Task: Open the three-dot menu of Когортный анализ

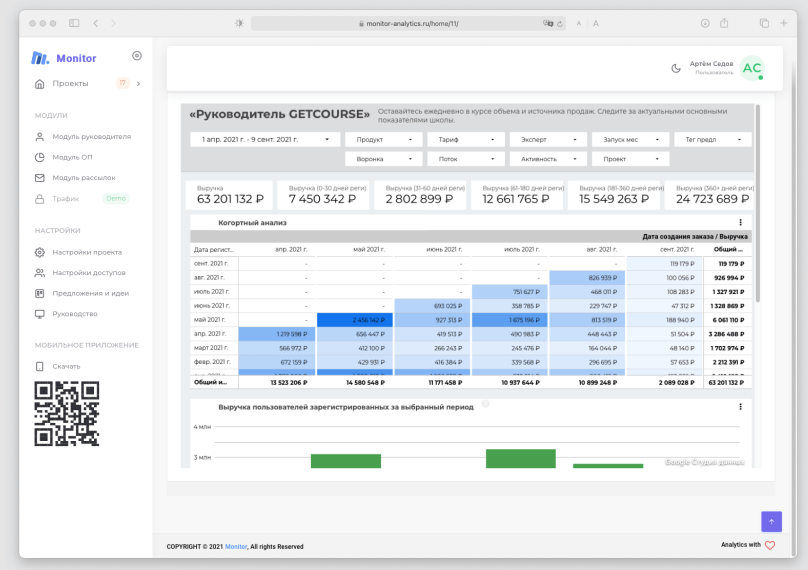Action: pyautogui.click(x=740, y=222)
